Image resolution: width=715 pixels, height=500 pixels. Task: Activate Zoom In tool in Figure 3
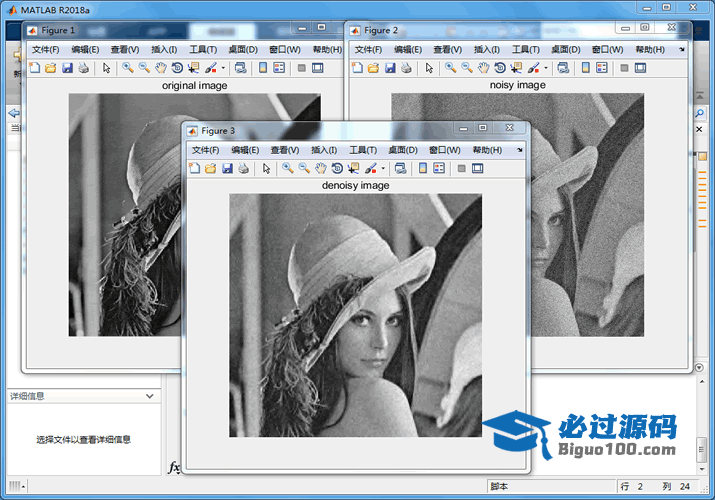click(288, 168)
